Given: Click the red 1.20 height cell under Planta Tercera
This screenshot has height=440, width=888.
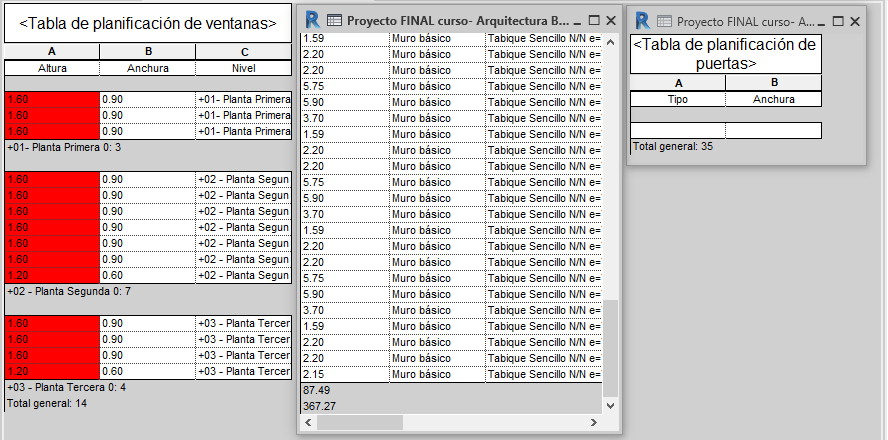Looking at the screenshot, I should (52, 371).
